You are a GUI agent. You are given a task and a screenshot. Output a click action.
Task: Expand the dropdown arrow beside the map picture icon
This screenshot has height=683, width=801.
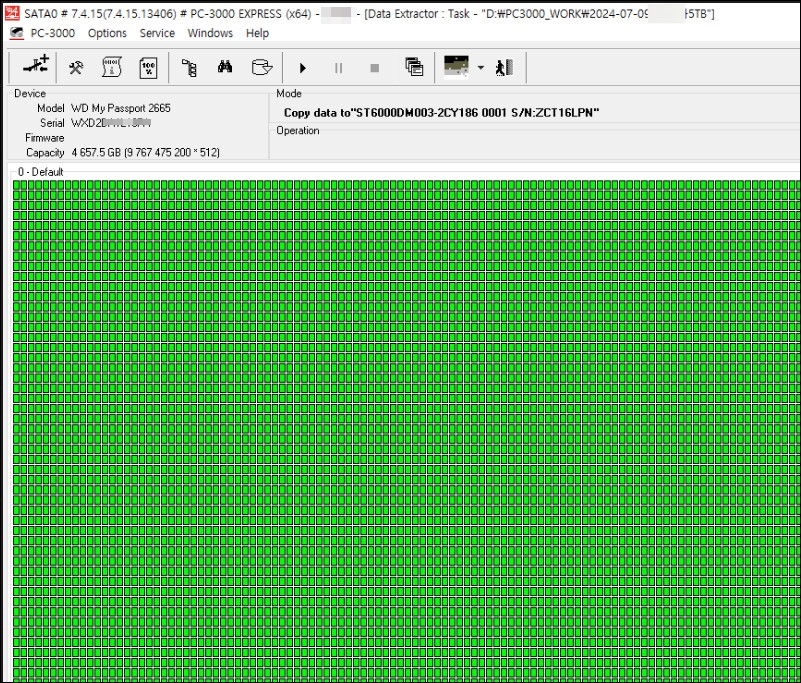click(x=480, y=67)
